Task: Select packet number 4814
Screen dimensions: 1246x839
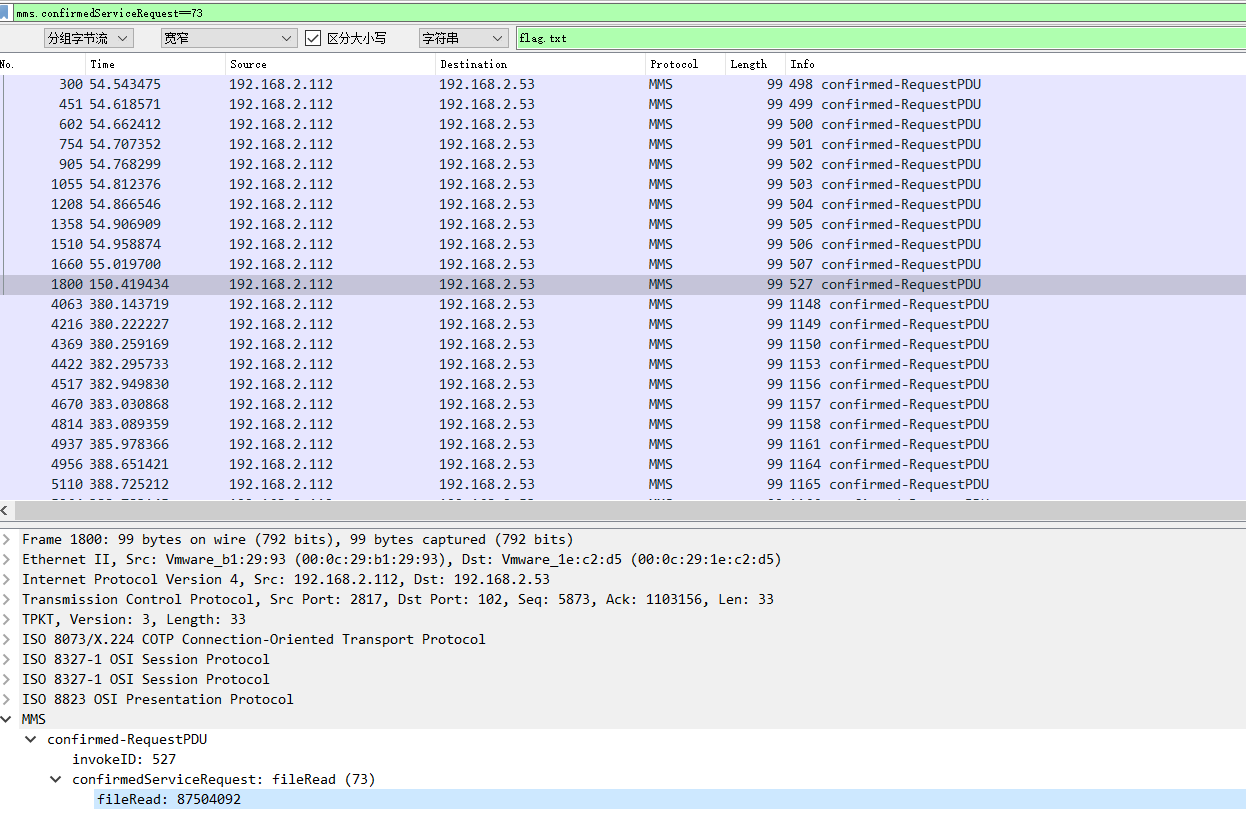Action: coord(623,424)
